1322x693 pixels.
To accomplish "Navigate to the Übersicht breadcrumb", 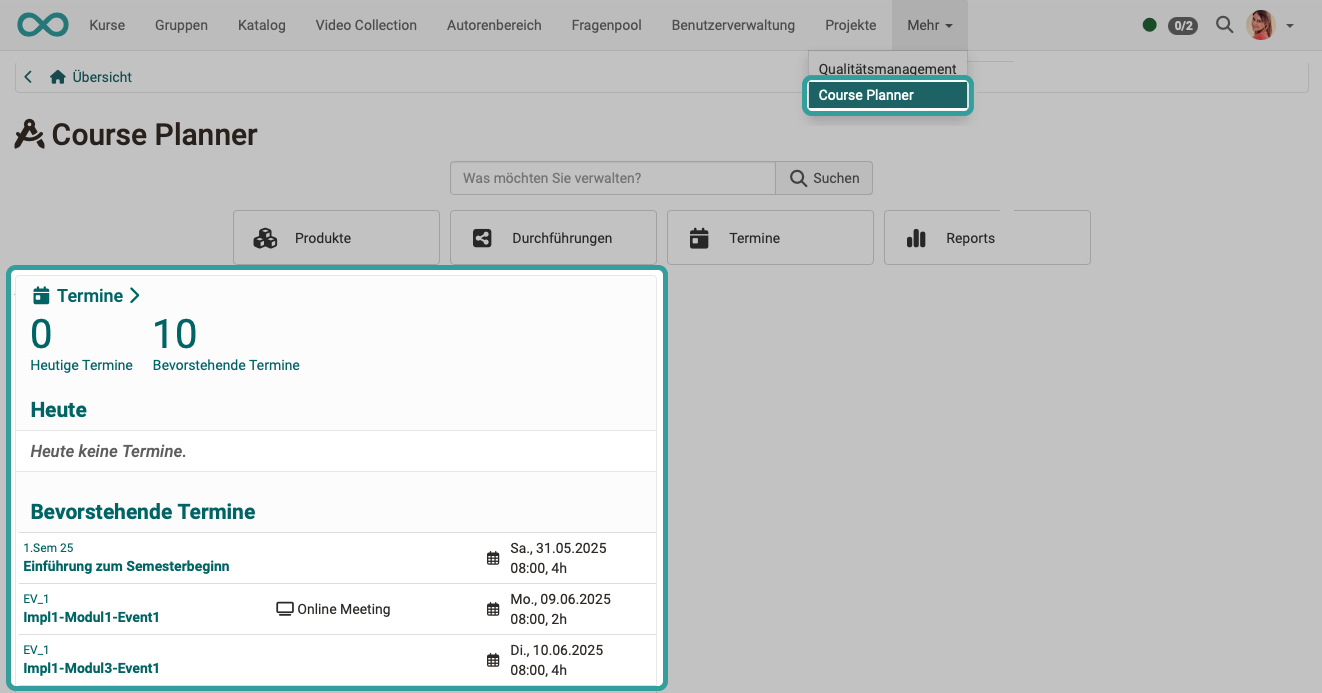I will pyautogui.click(x=100, y=76).
